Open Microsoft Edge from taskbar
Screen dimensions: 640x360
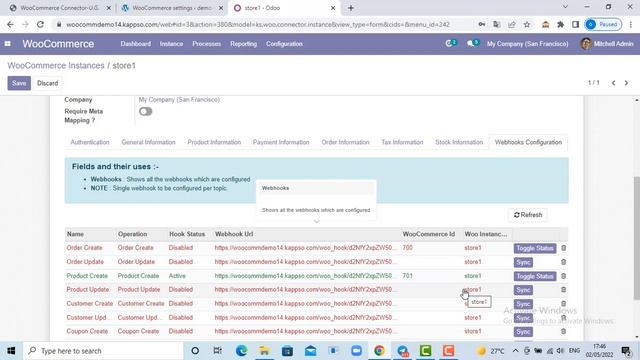(241, 351)
